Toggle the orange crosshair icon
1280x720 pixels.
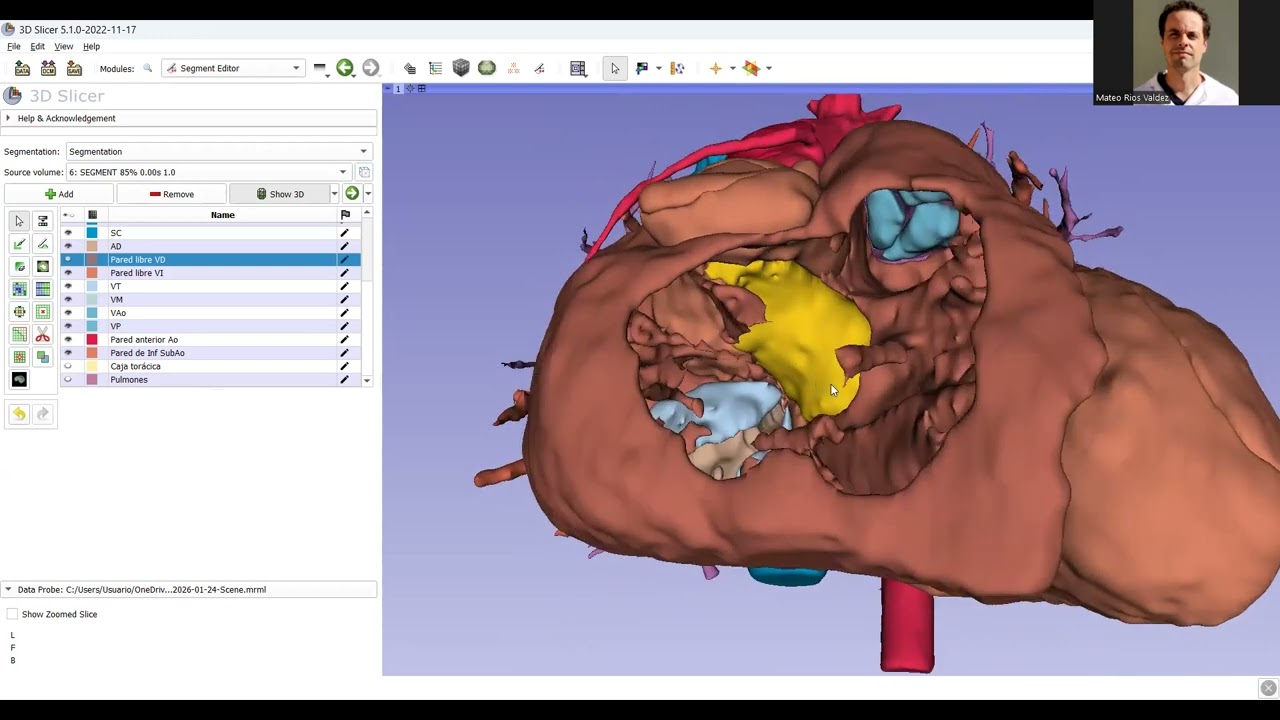[715, 68]
